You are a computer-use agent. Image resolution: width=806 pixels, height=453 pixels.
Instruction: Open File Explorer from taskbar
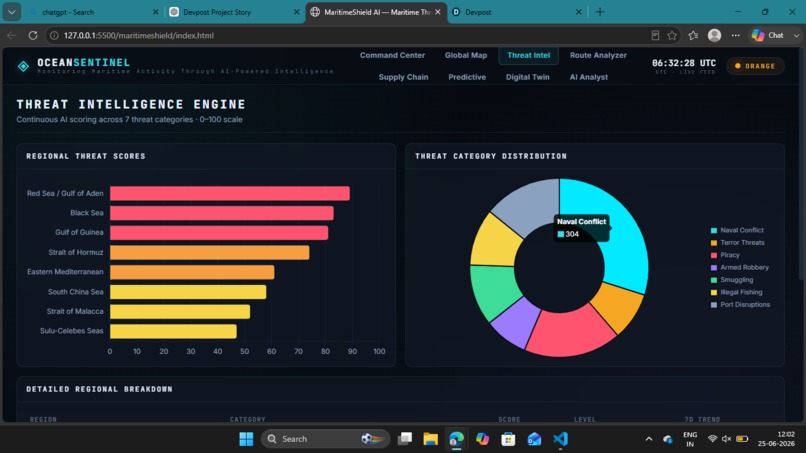tap(430, 439)
